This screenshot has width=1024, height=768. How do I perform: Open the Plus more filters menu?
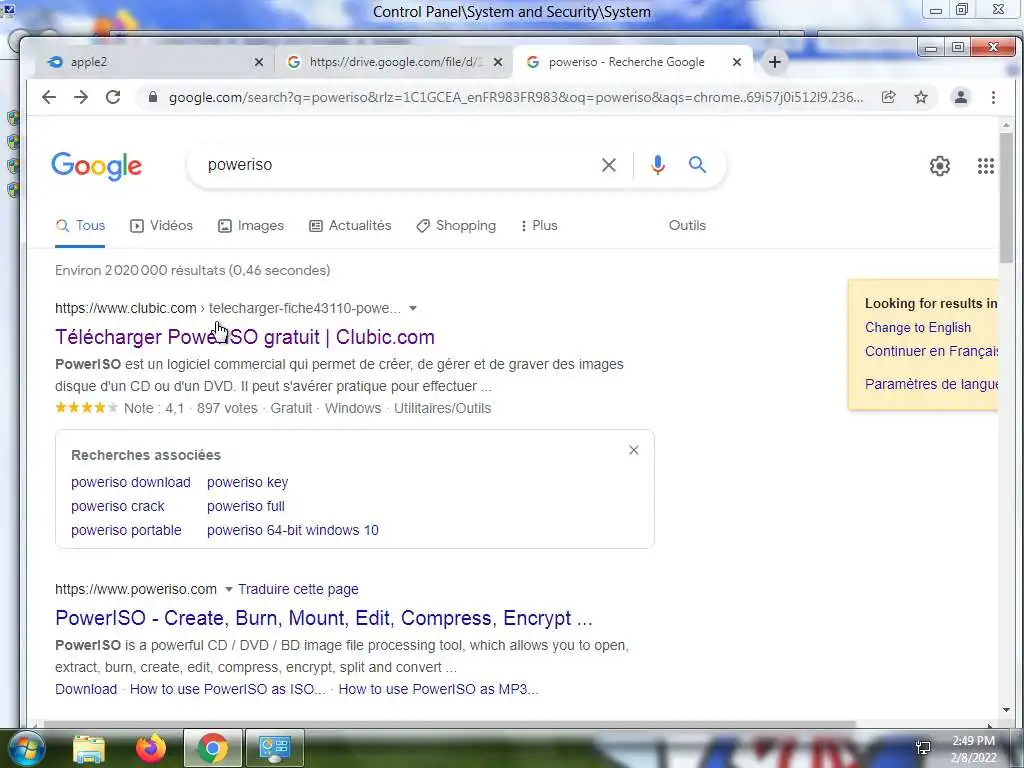[539, 225]
